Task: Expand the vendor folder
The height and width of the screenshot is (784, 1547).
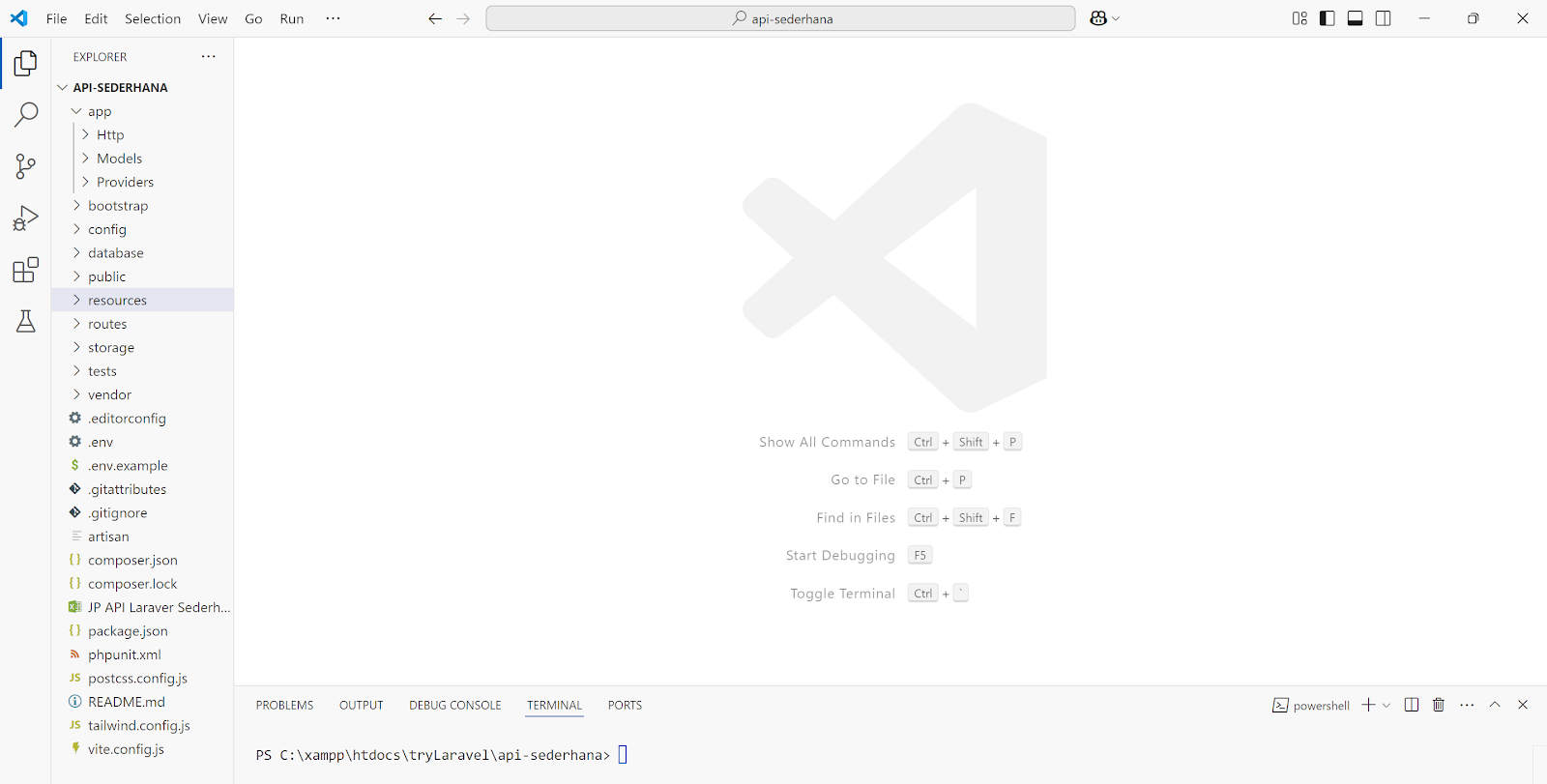Action: [142, 394]
